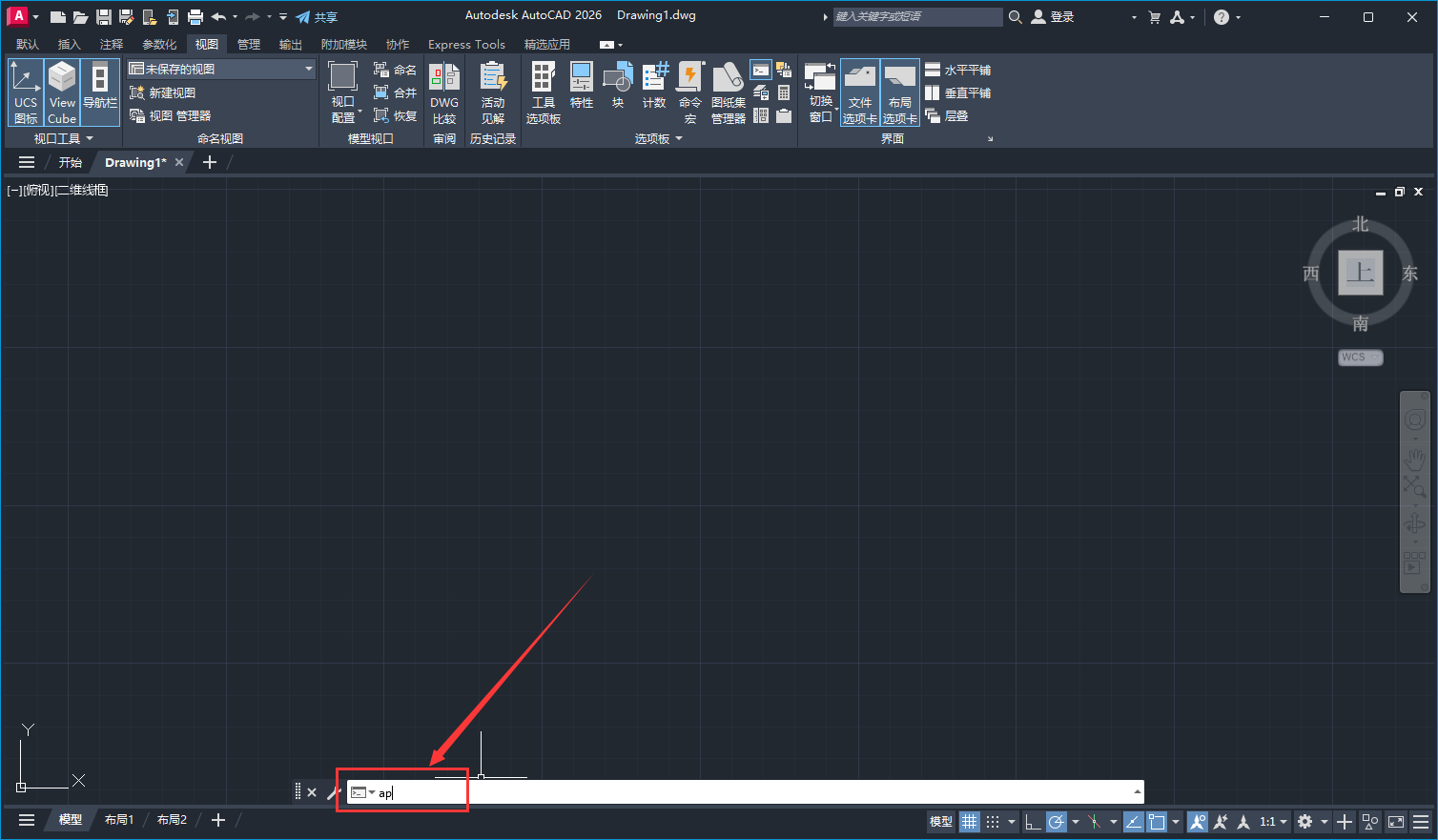The width and height of the screenshot is (1438, 840).
Task: Switch to the 开始 start tab
Action: click(x=71, y=162)
